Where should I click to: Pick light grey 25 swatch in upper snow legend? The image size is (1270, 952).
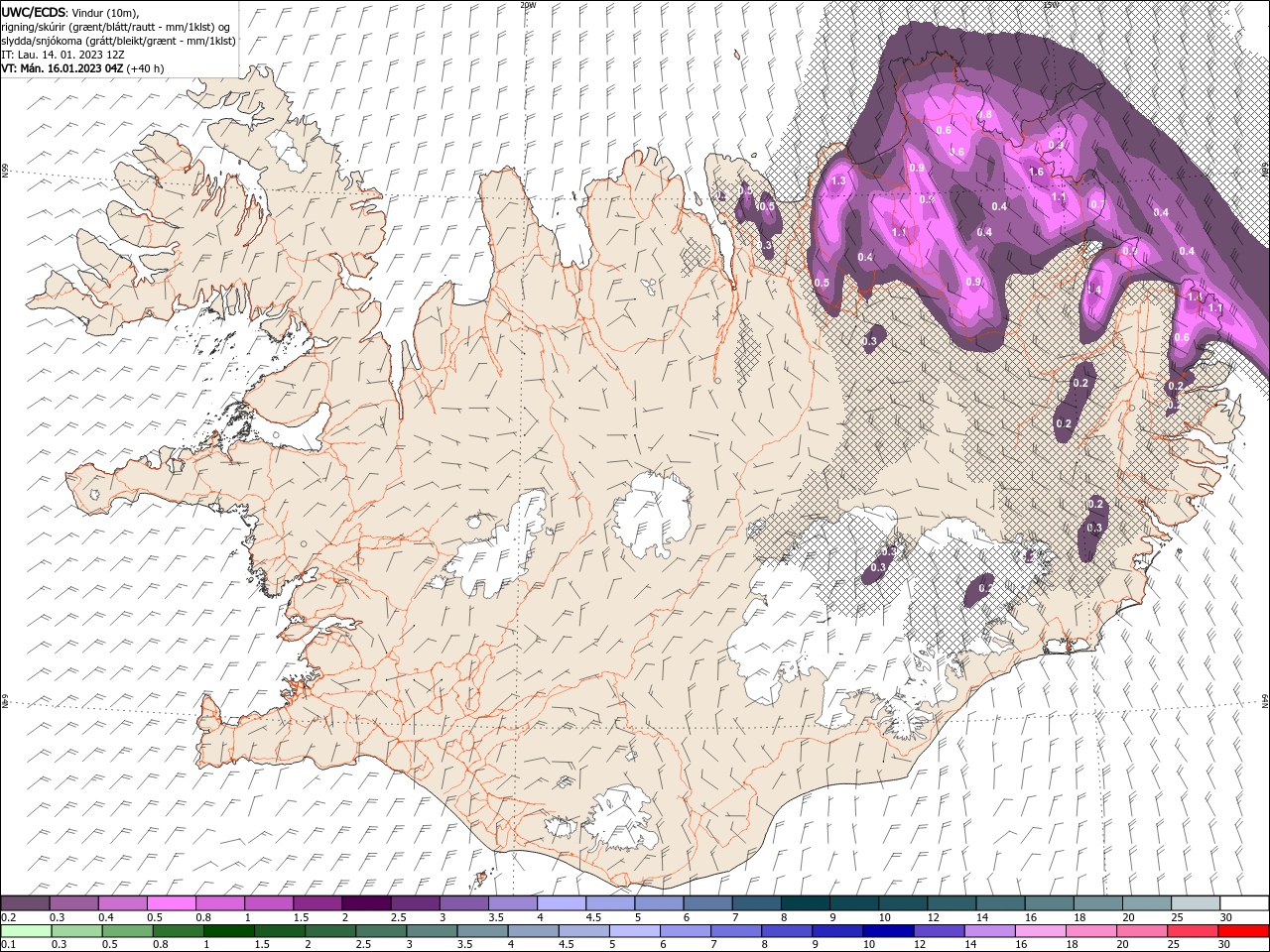[x=1196, y=903]
